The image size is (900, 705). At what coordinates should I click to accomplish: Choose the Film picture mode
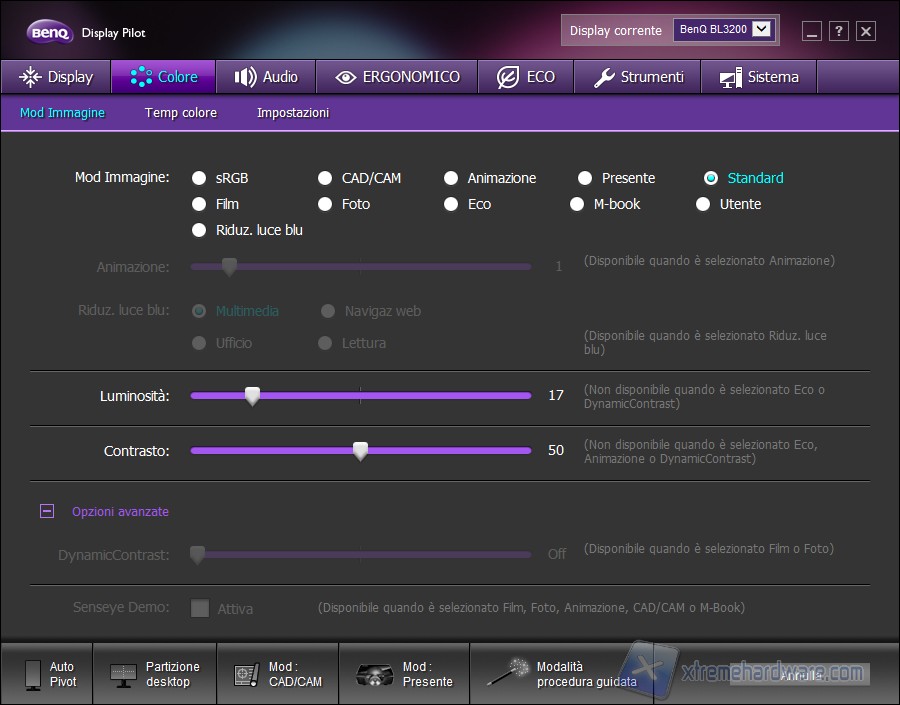pyautogui.click(x=200, y=204)
